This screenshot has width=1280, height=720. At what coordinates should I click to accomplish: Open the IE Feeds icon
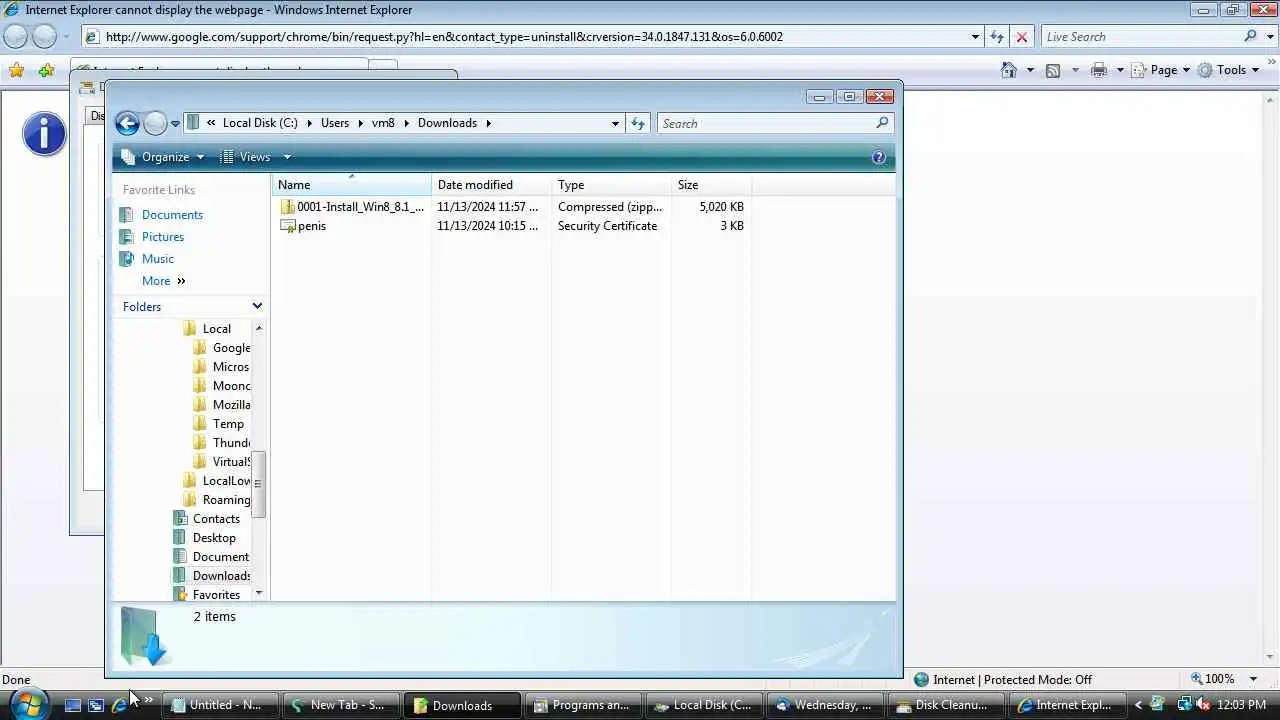(1052, 70)
